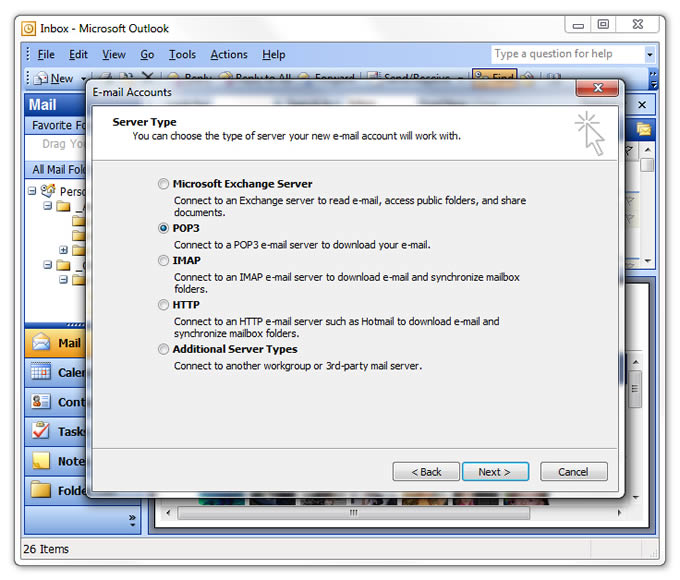Click the Outlook title bar icon
Viewport: 680px width, 580px height.
[29, 29]
